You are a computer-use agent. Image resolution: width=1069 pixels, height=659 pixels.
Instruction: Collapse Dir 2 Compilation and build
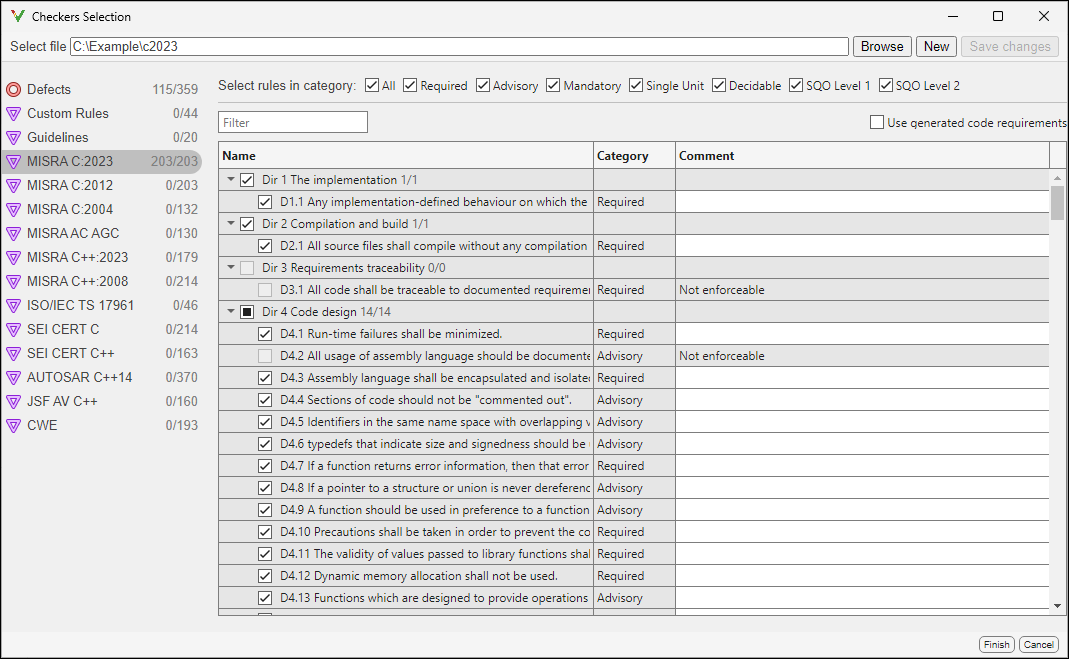coord(231,223)
